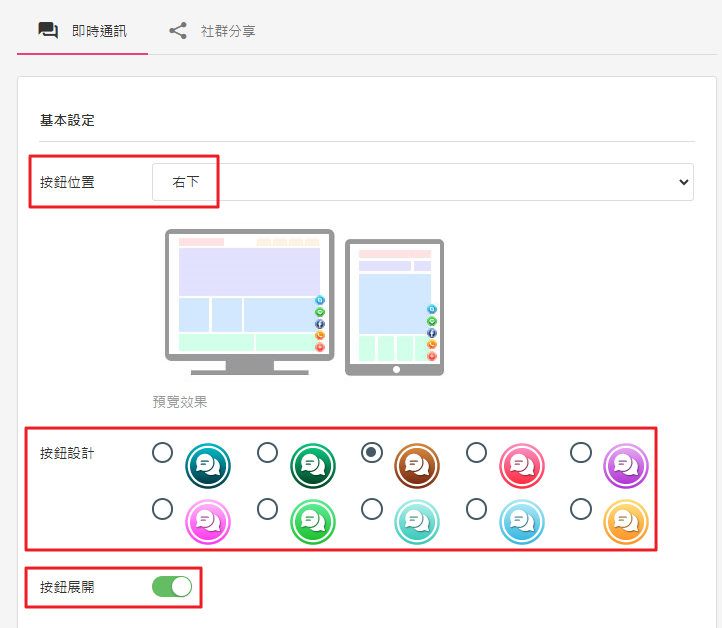Image resolution: width=722 pixels, height=628 pixels.
Task: Click the turquoise chat button design icon
Action: click(x=417, y=522)
